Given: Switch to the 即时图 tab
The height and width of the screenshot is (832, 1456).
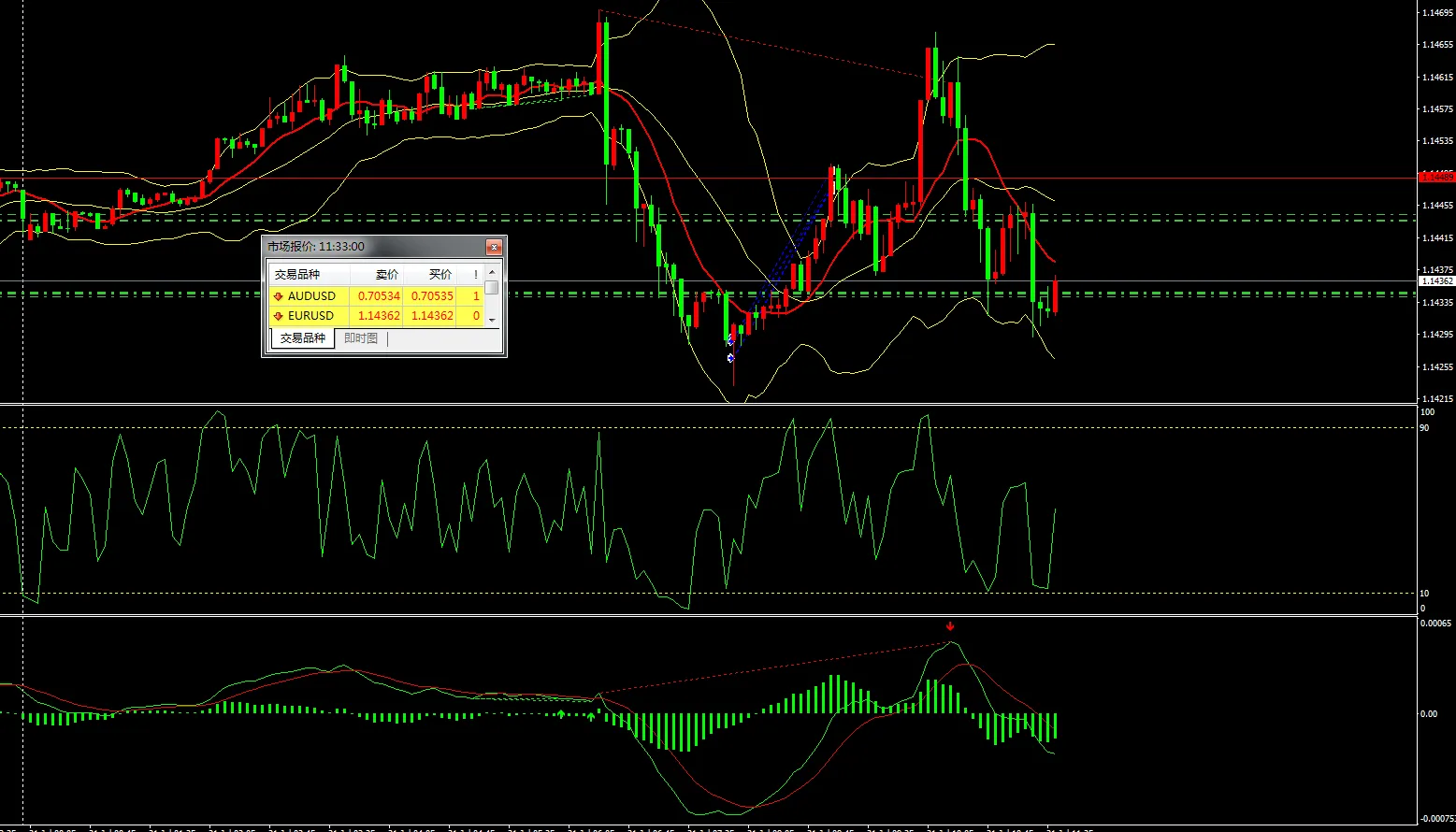Looking at the screenshot, I should click(361, 338).
